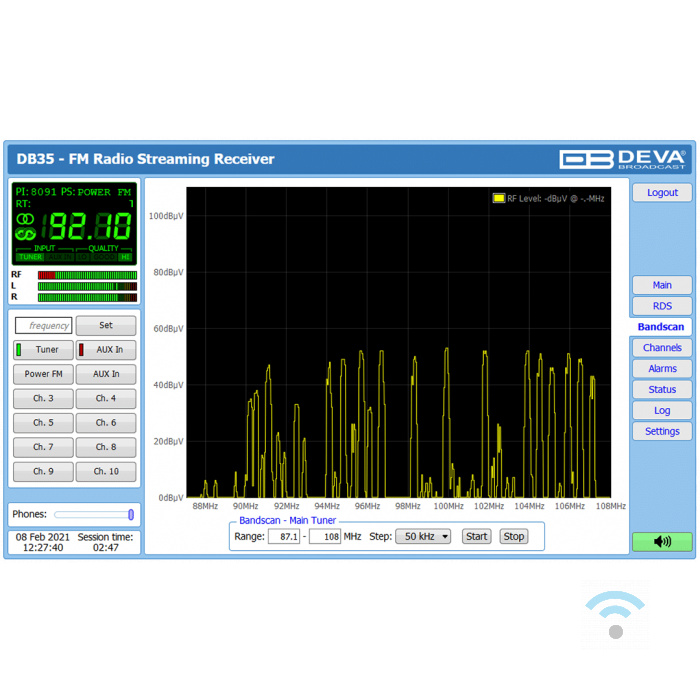
Task: Click the speaker audio listen button
Action: pos(661,541)
